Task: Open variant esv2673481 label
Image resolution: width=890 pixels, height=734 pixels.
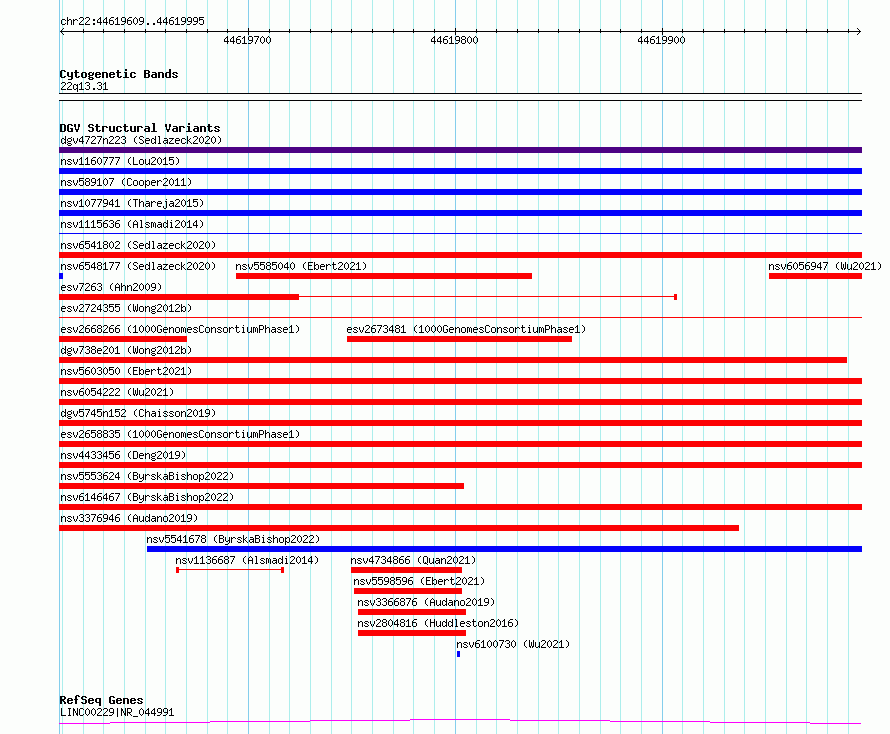Action: click(466, 329)
